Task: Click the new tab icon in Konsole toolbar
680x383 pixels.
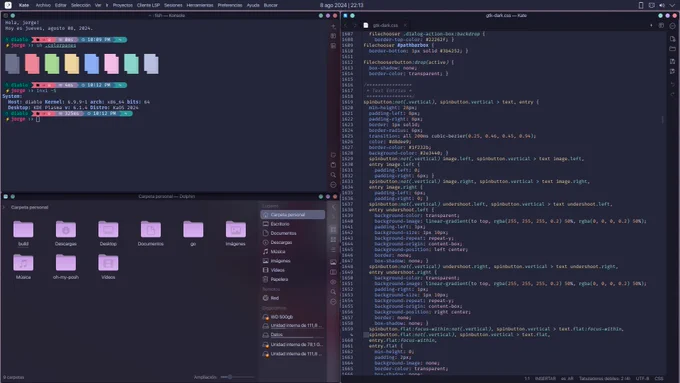Action: click(333, 26)
